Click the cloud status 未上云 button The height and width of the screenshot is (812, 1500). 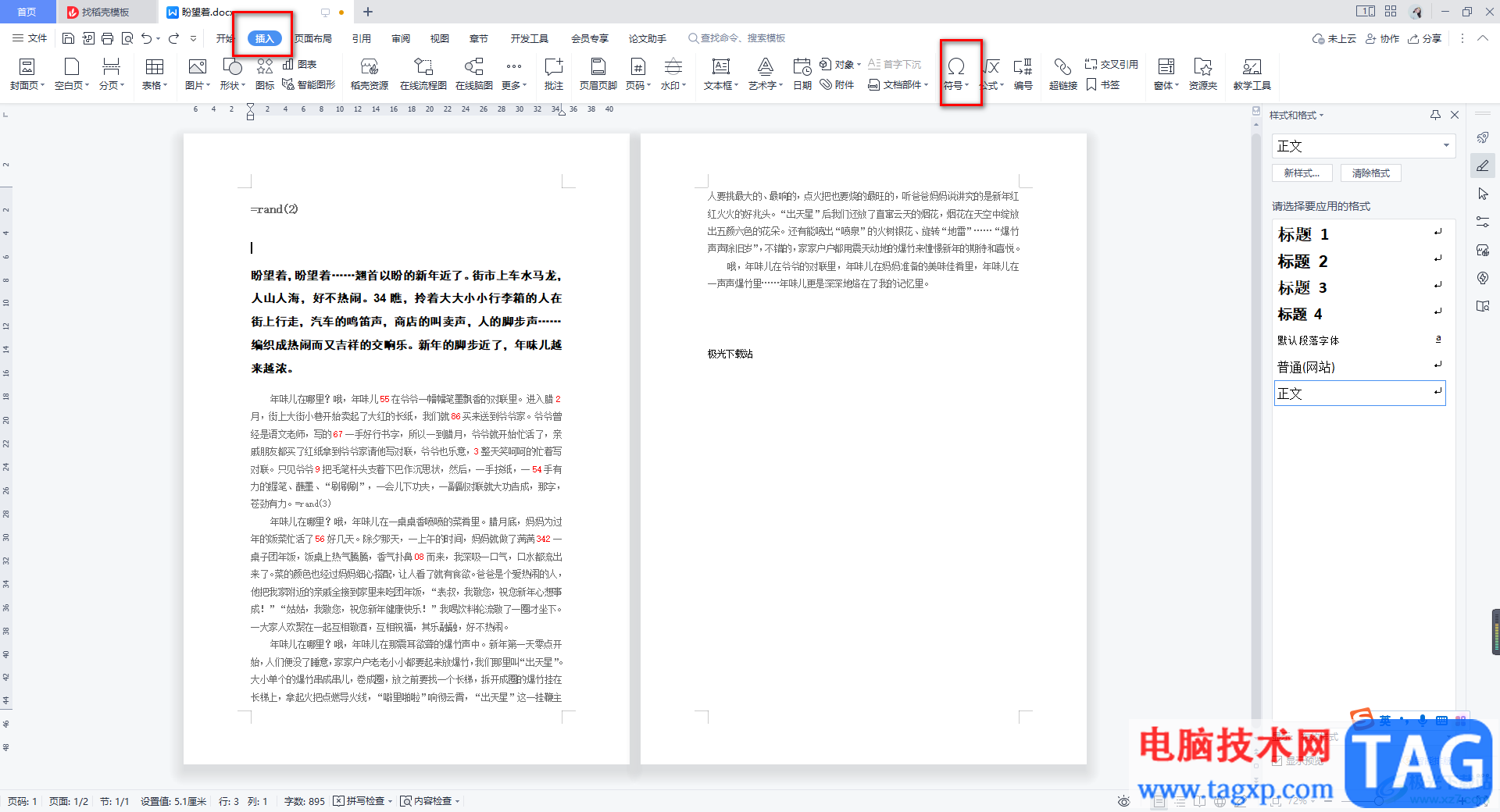tap(1334, 38)
